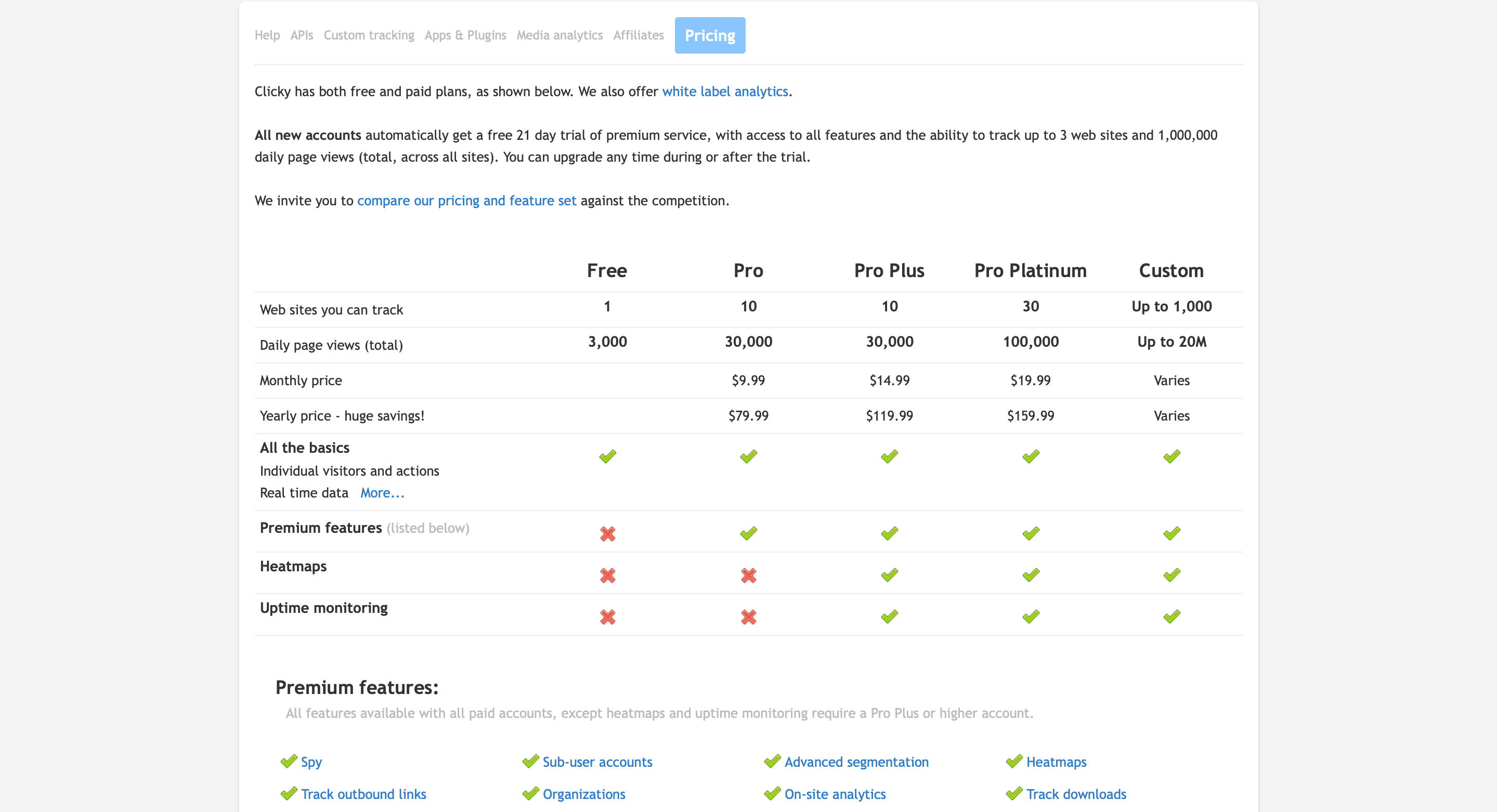
Task: Open the APIs tab
Action: pyautogui.click(x=302, y=35)
